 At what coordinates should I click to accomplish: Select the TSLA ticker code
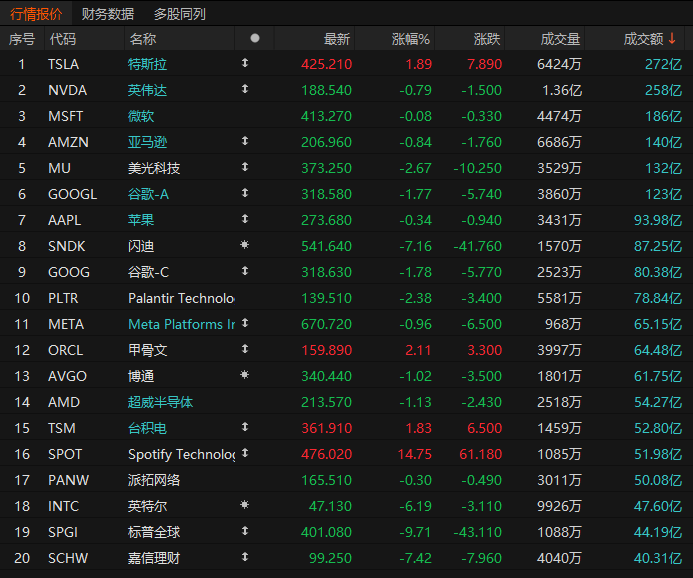63,65
